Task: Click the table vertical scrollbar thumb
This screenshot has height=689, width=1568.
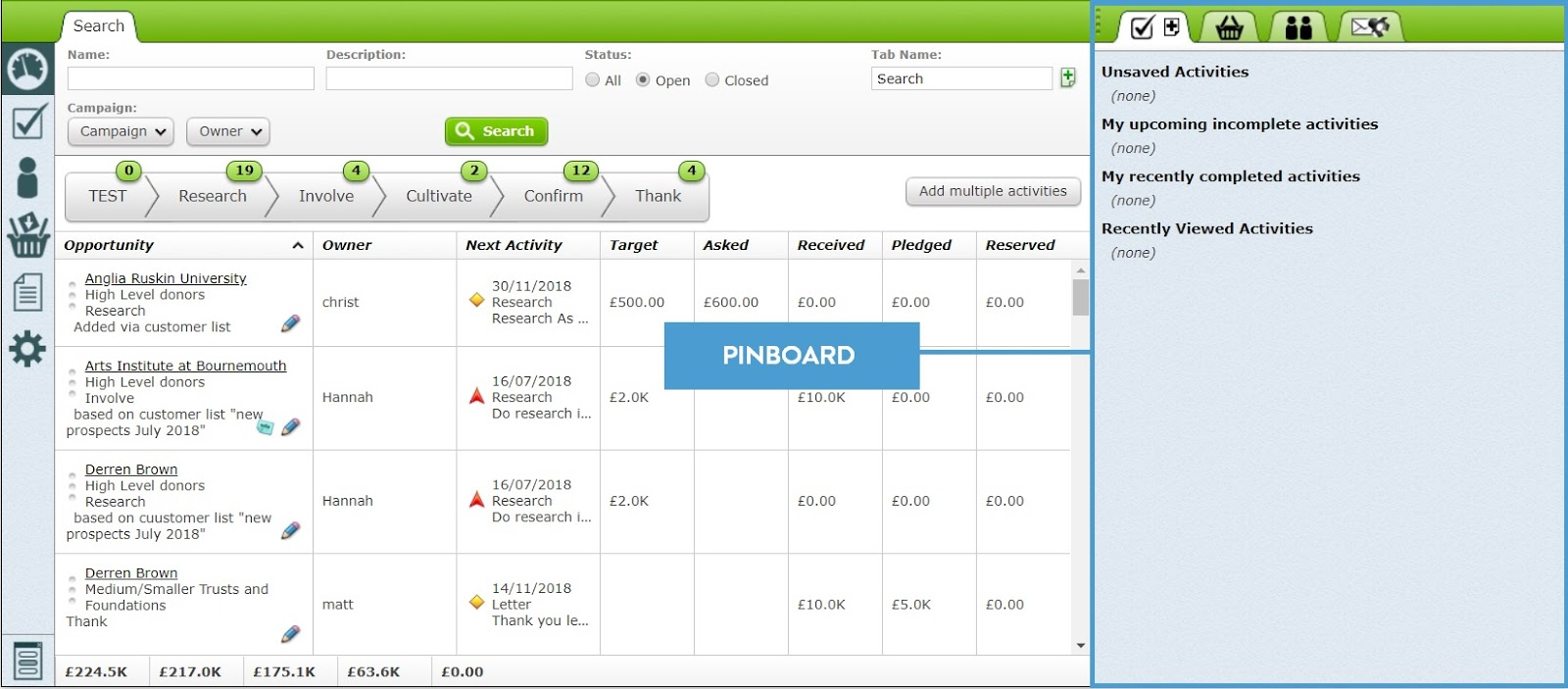Action: (x=1080, y=297)
